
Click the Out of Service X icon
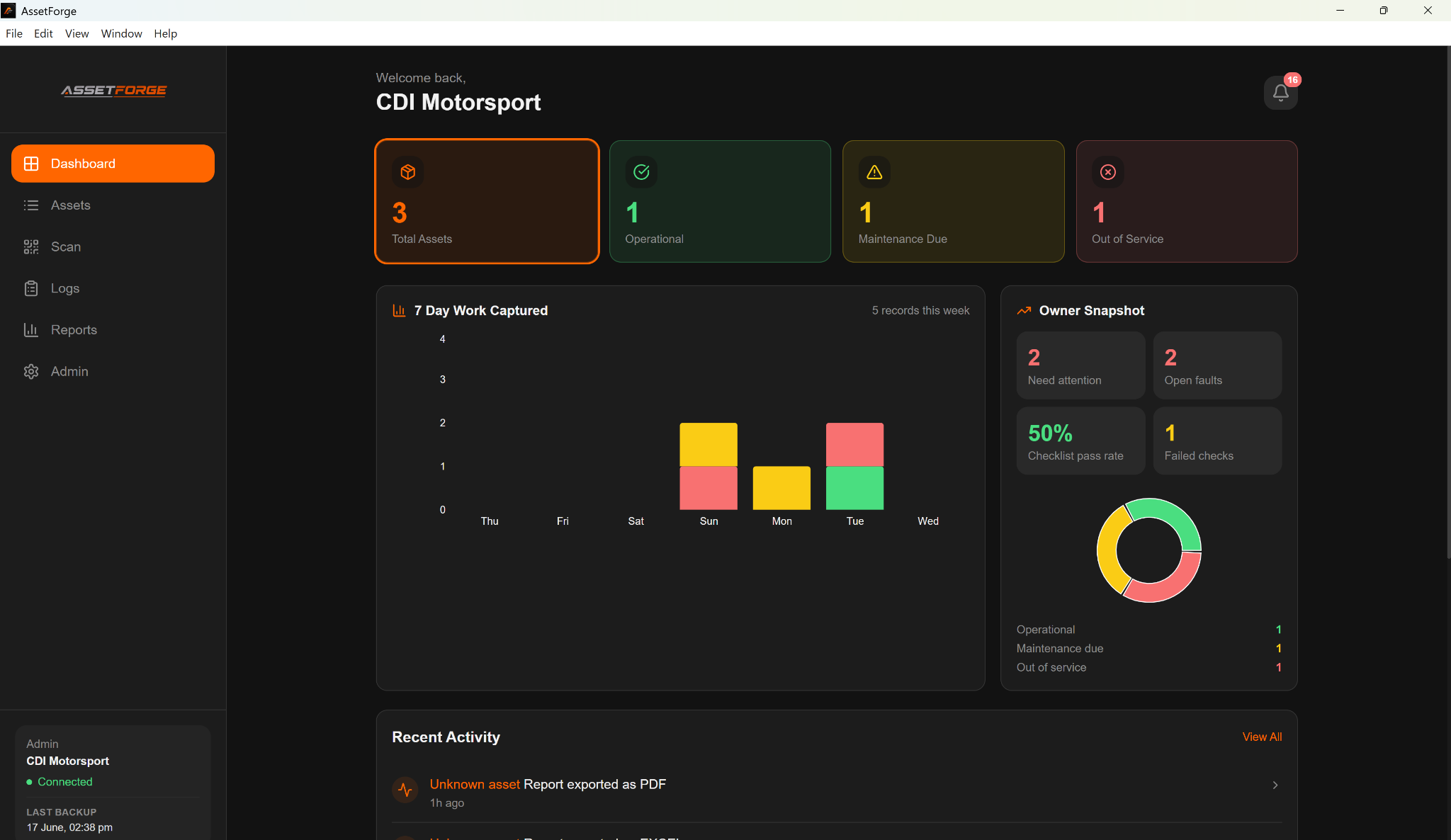coord(1108,172)
